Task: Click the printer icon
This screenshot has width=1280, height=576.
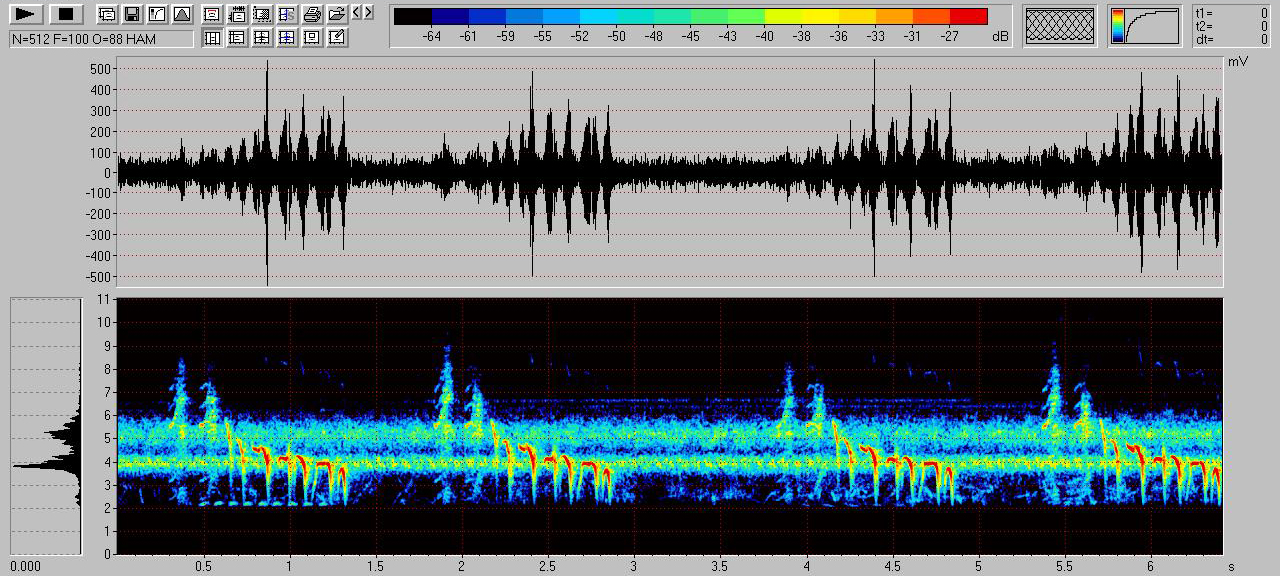Action: [312, 14]
